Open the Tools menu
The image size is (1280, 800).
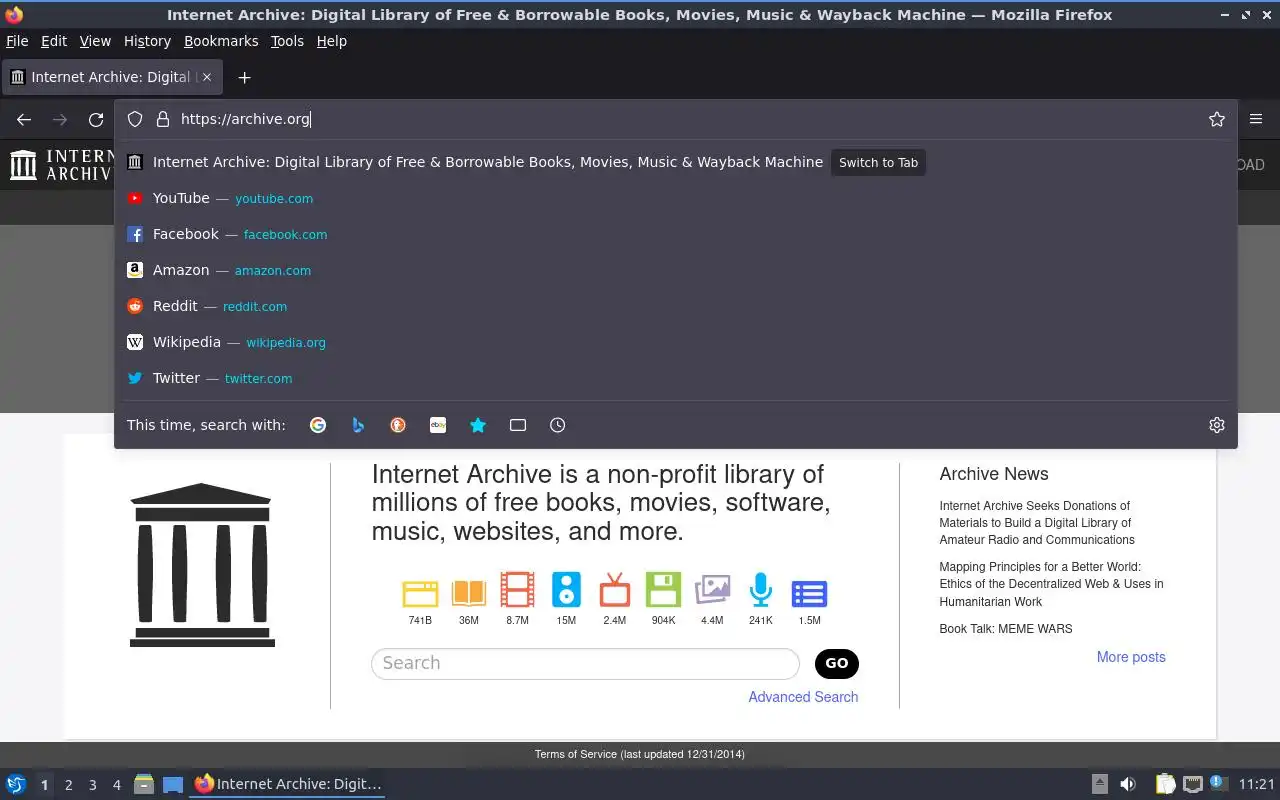coord(287,41)
